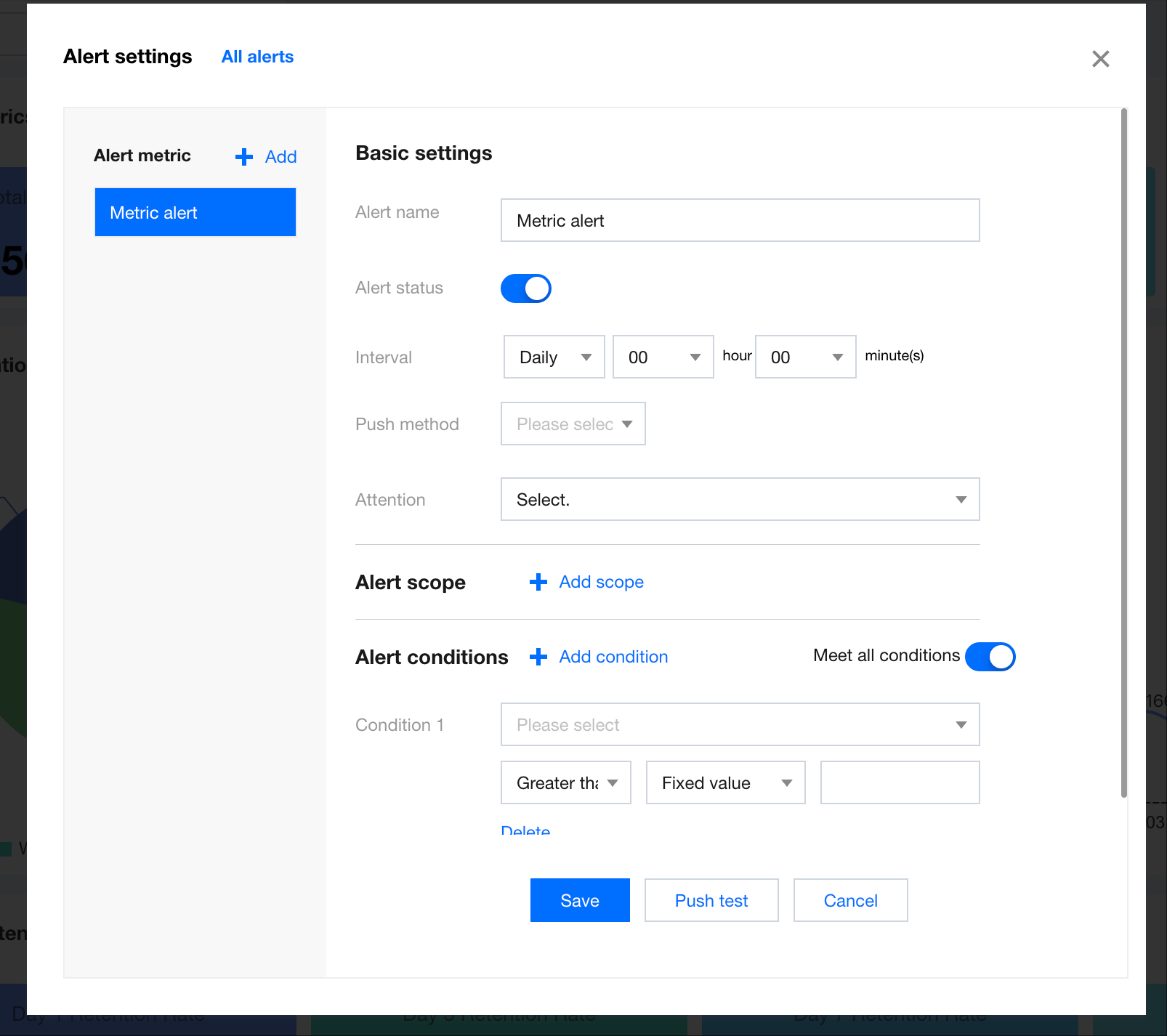Close the Alert settings dialog with X

click(1100, 59)
